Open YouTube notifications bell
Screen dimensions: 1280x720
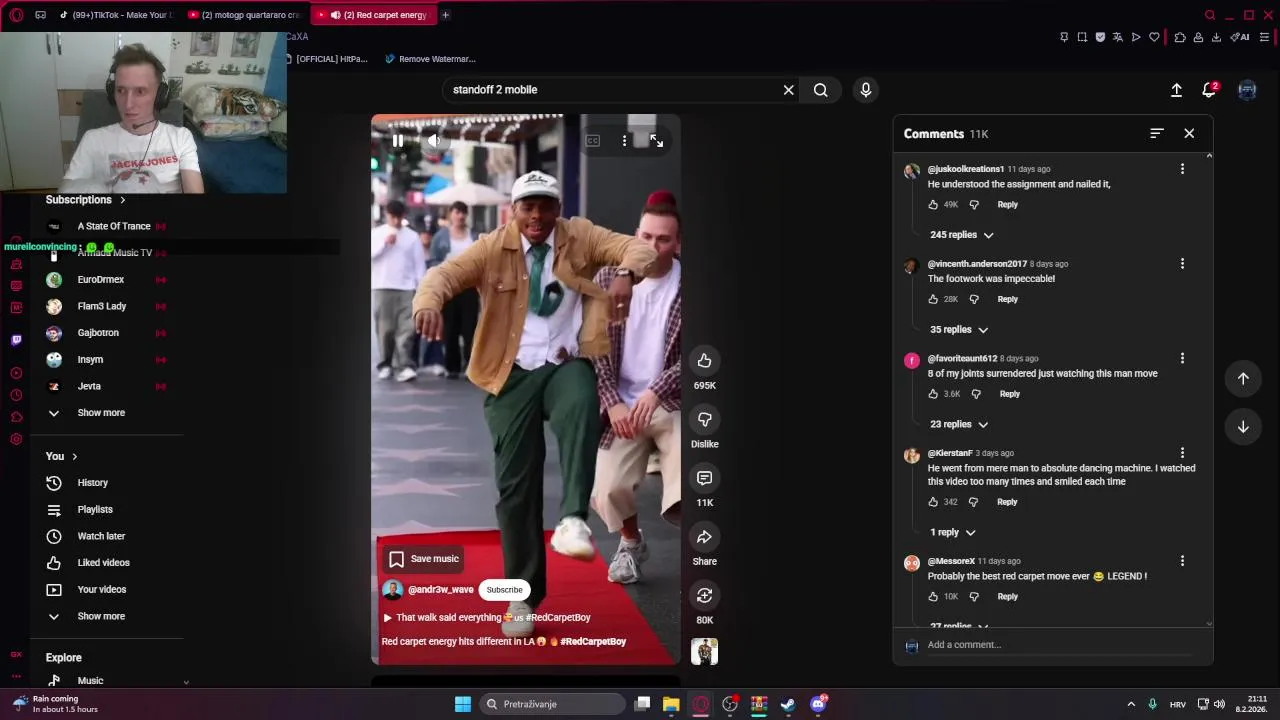coord(1209,90)
